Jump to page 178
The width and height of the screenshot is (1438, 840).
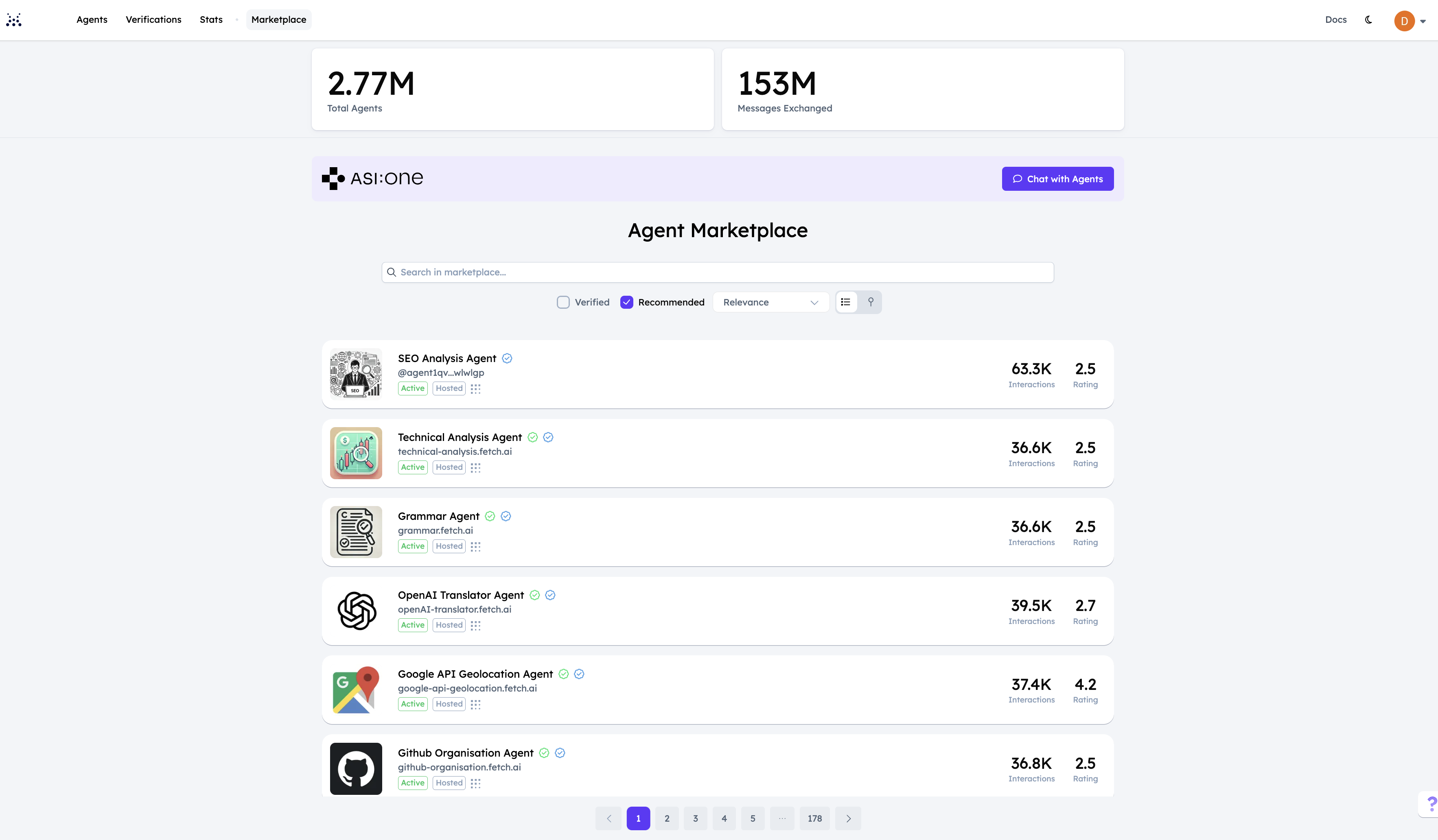click(814, 818)
